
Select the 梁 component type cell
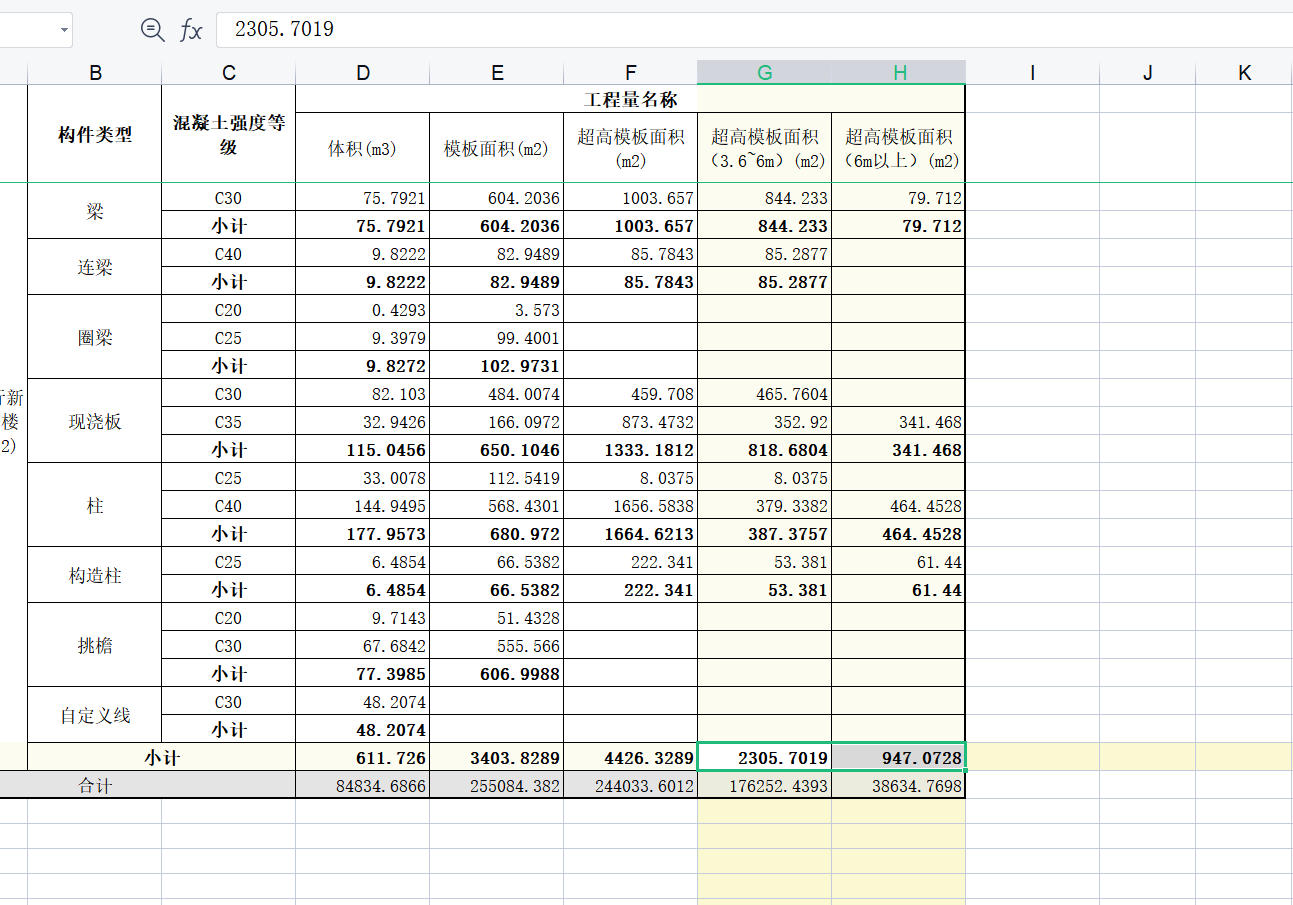coord(95,212)
